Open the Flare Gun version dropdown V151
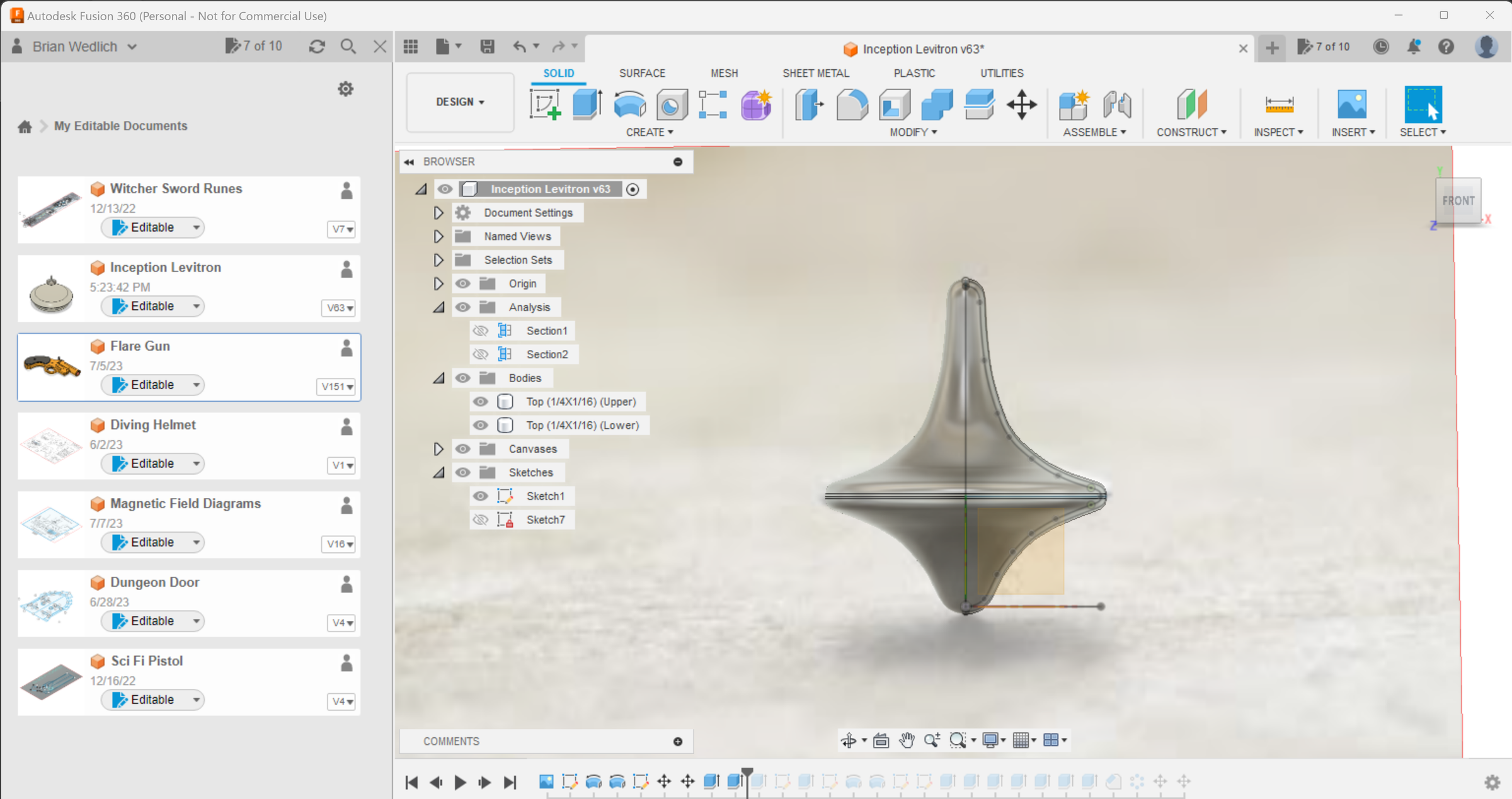The image size is (1512, 799). [336, 387]
